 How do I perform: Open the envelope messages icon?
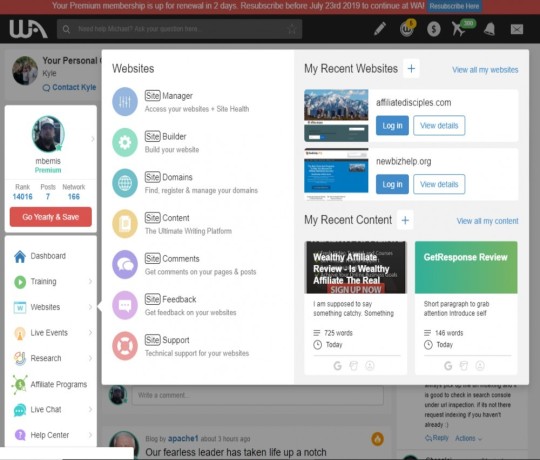517,29
